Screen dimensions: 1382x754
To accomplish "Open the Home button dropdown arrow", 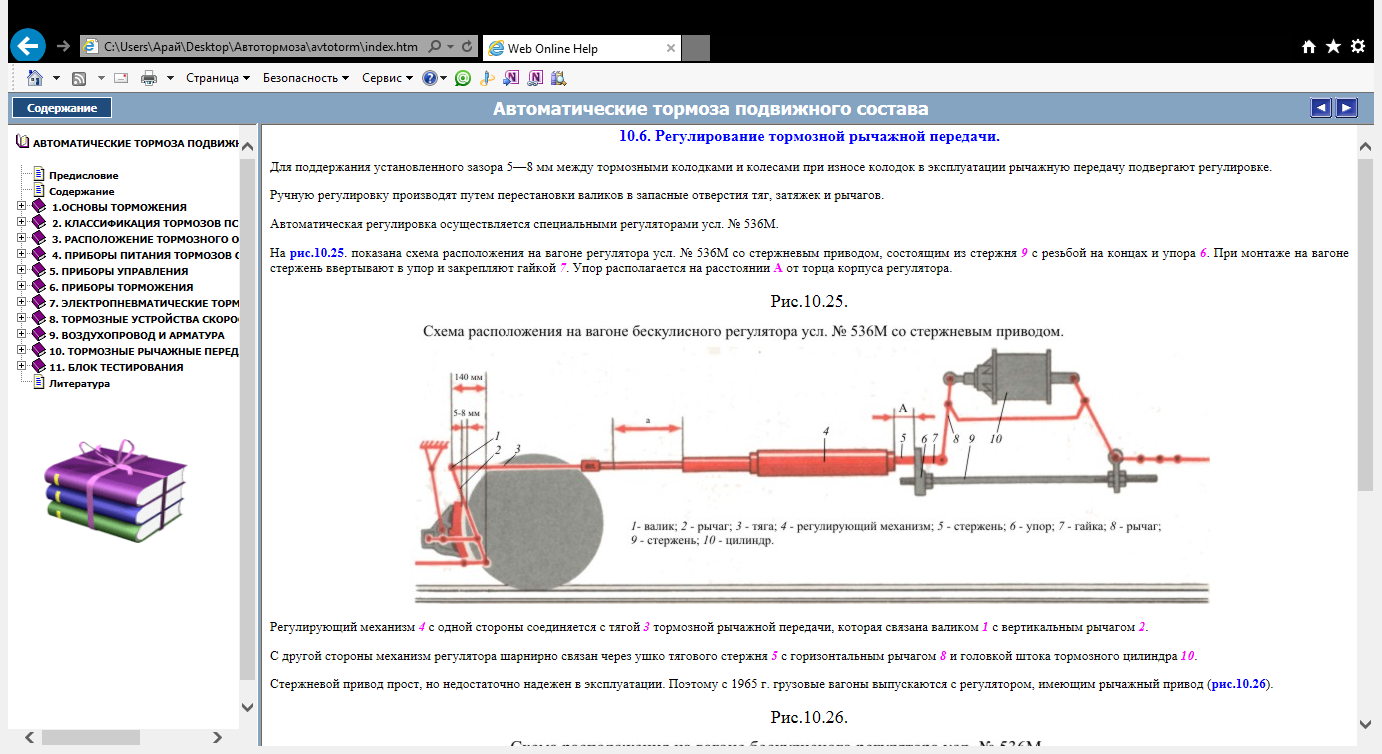I will point(56,77).
